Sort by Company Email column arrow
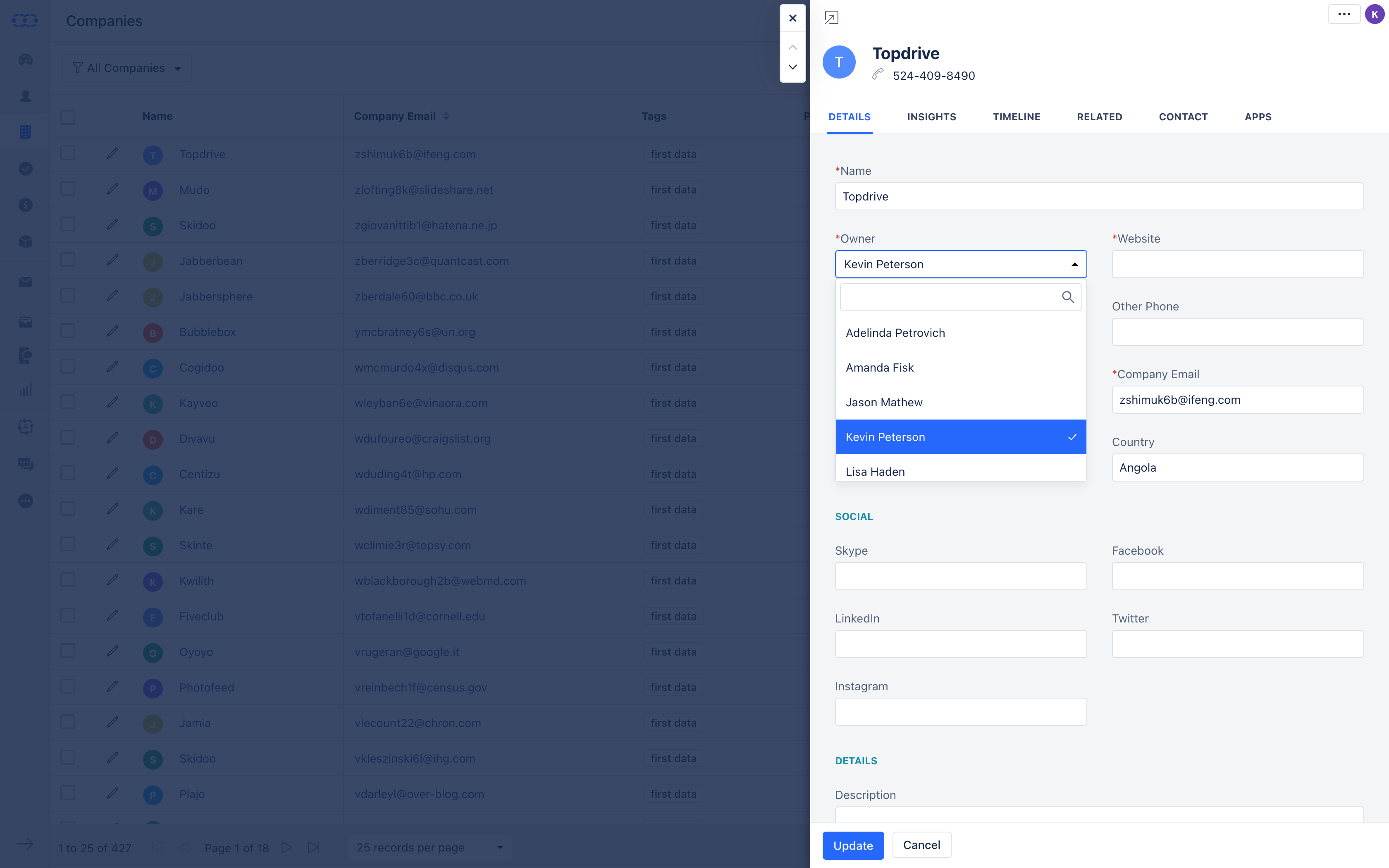 point(446,117)
